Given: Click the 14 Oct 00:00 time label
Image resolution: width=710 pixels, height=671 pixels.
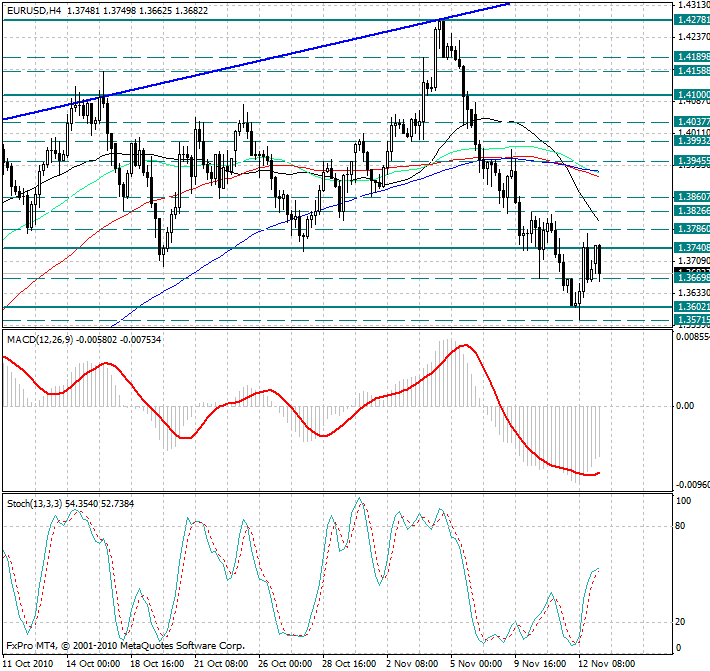Looking at the screenshot, I should 93,664.
